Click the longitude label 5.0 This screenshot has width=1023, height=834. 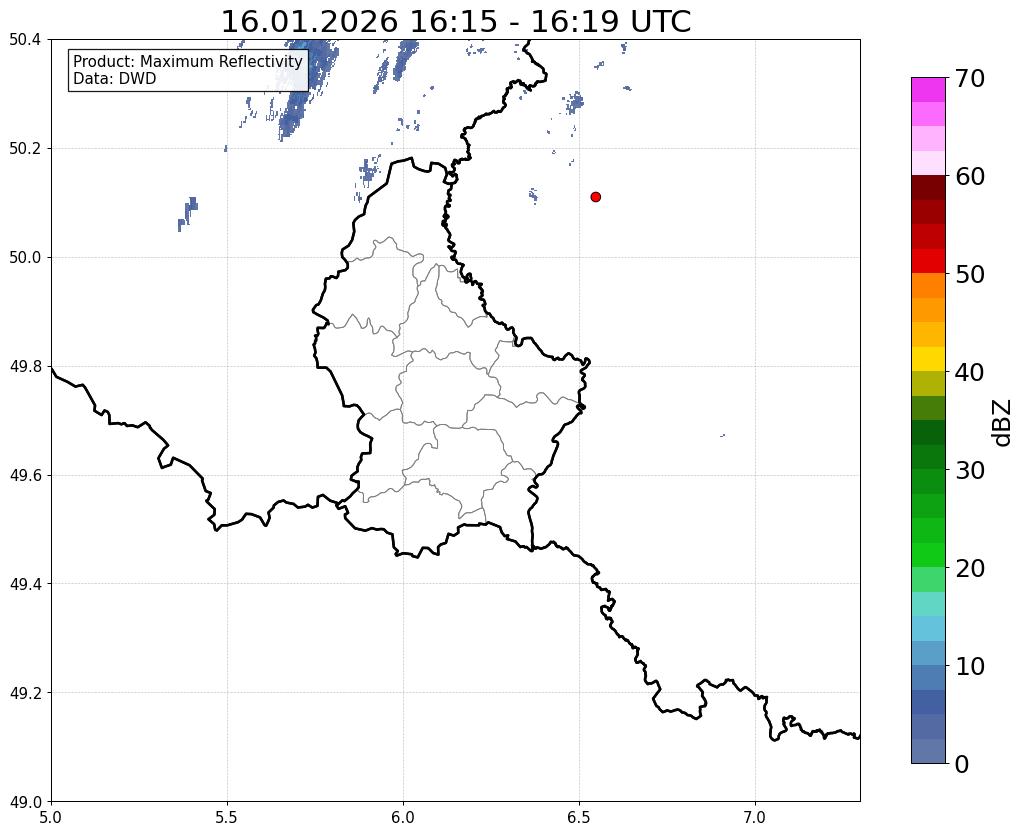tap(51, 818)
